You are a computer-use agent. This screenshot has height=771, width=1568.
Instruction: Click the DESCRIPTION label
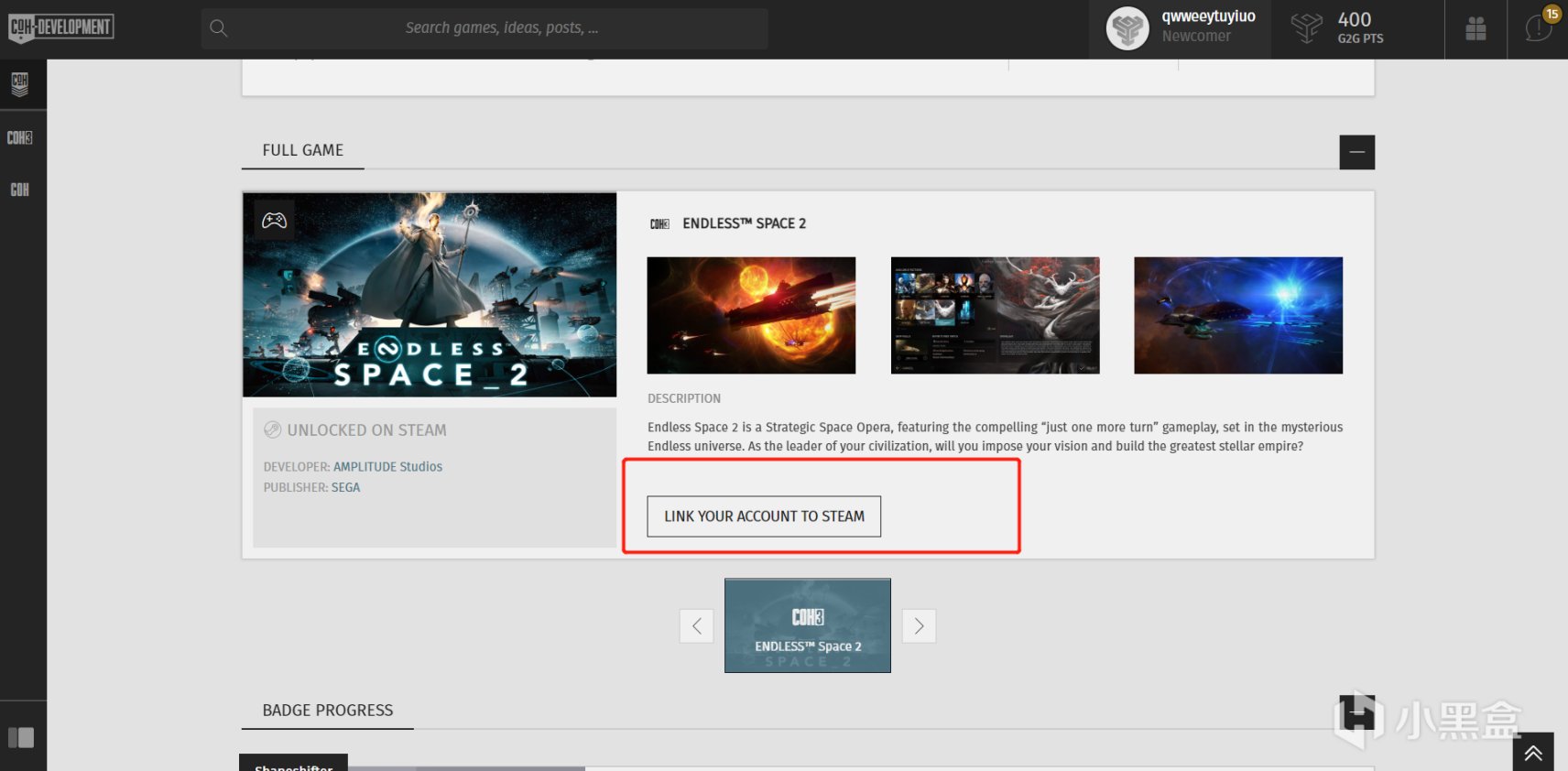pos(684,398)
